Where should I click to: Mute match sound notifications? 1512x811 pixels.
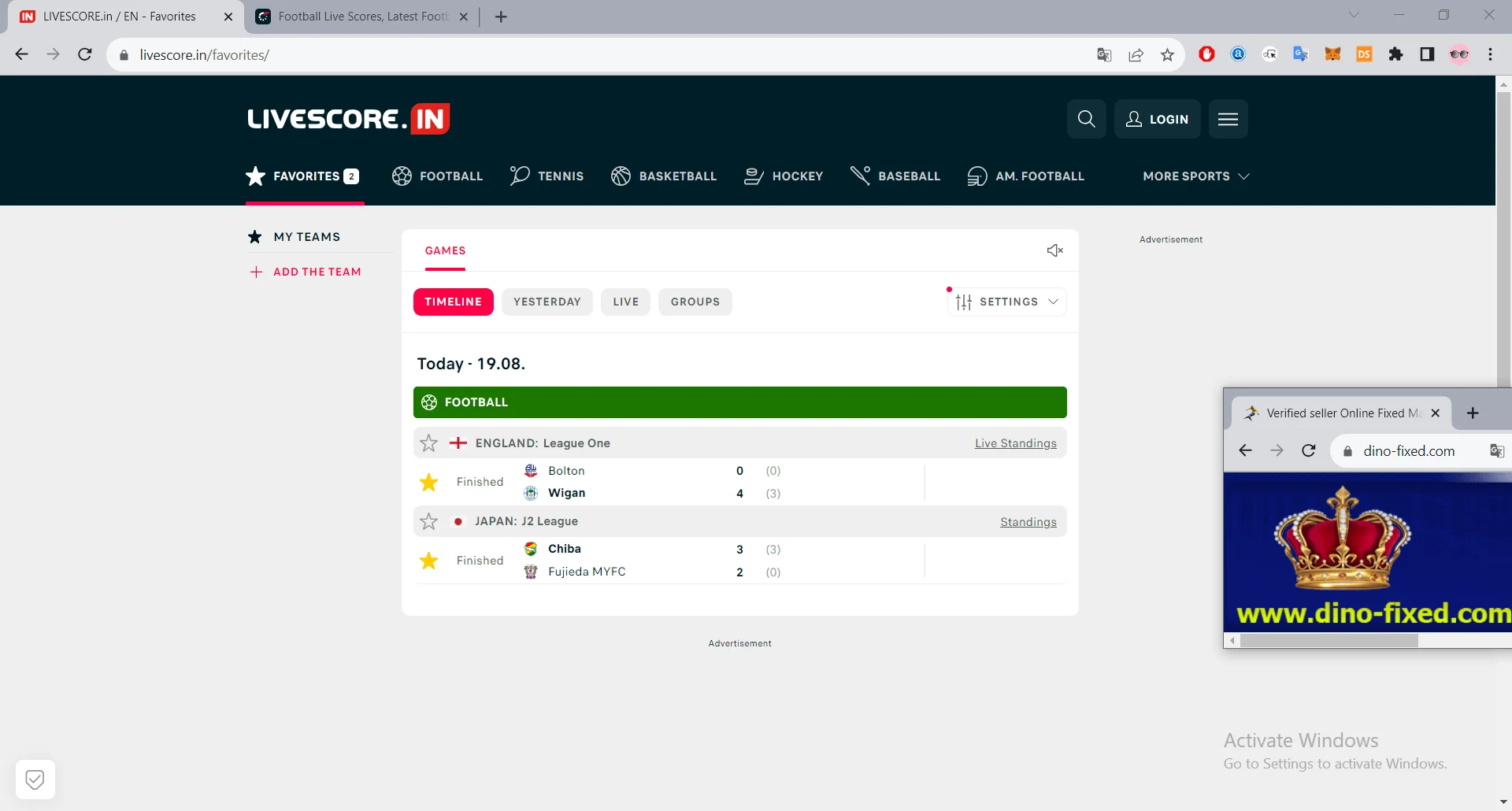pyautogui.click(x=1055, y=250)
